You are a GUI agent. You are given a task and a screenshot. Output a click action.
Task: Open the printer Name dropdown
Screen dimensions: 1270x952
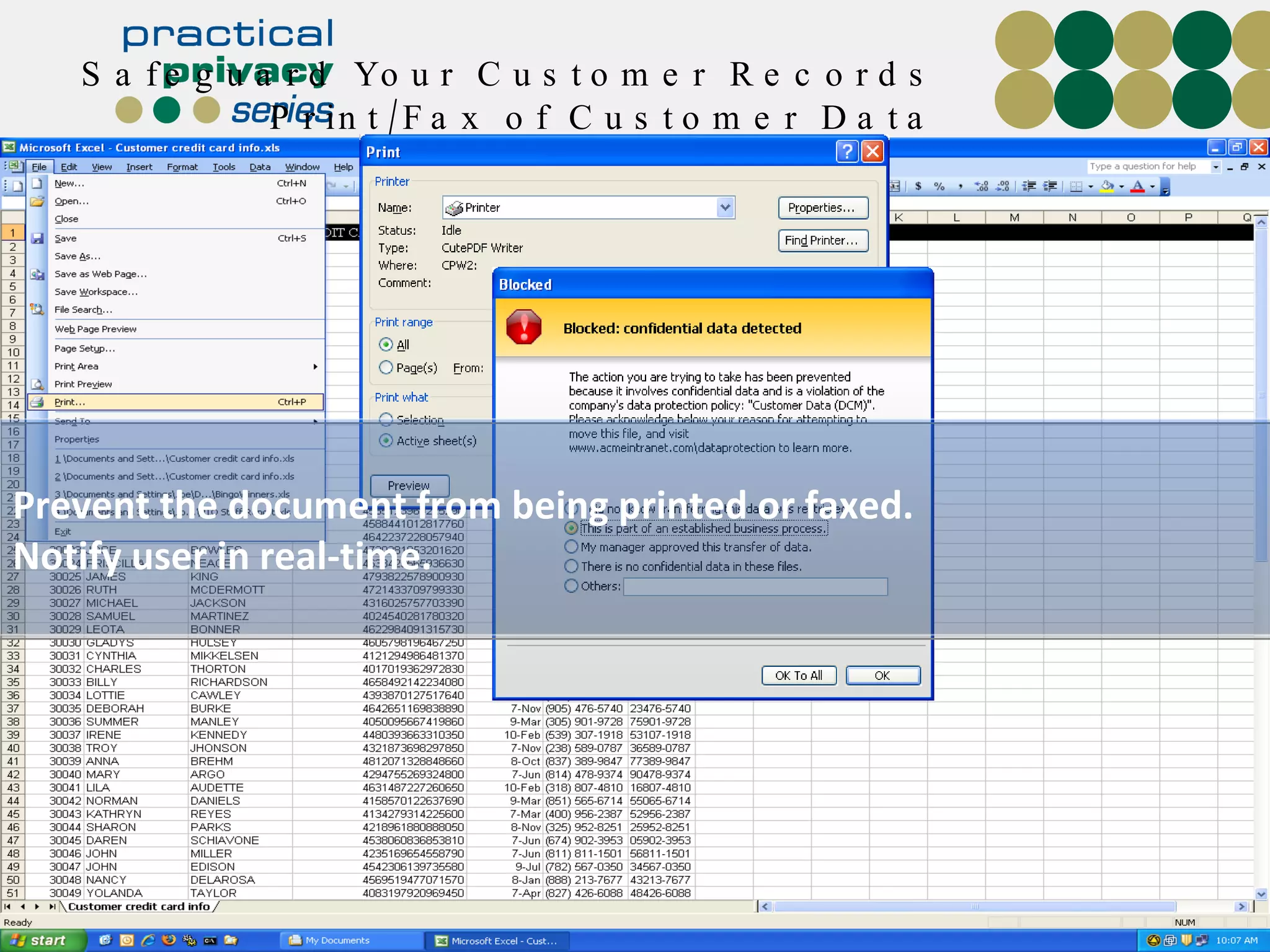725,208
